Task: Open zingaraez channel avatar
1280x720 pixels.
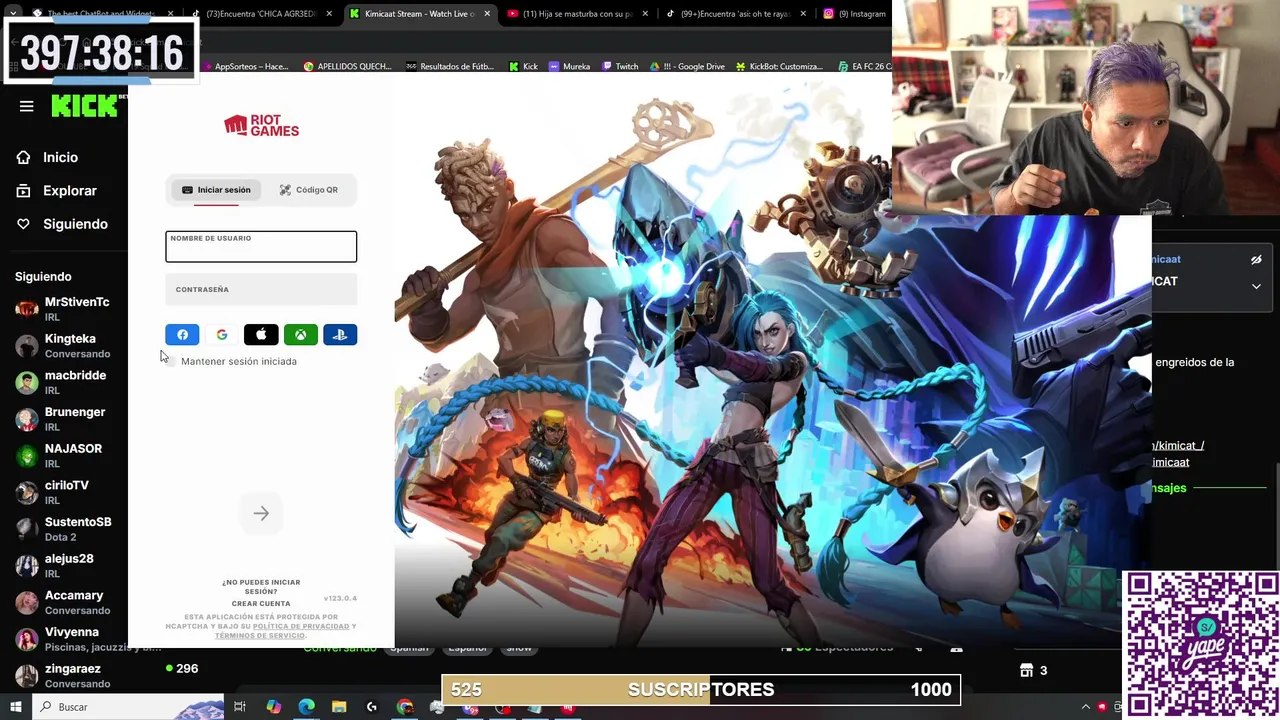Action: 27,676
